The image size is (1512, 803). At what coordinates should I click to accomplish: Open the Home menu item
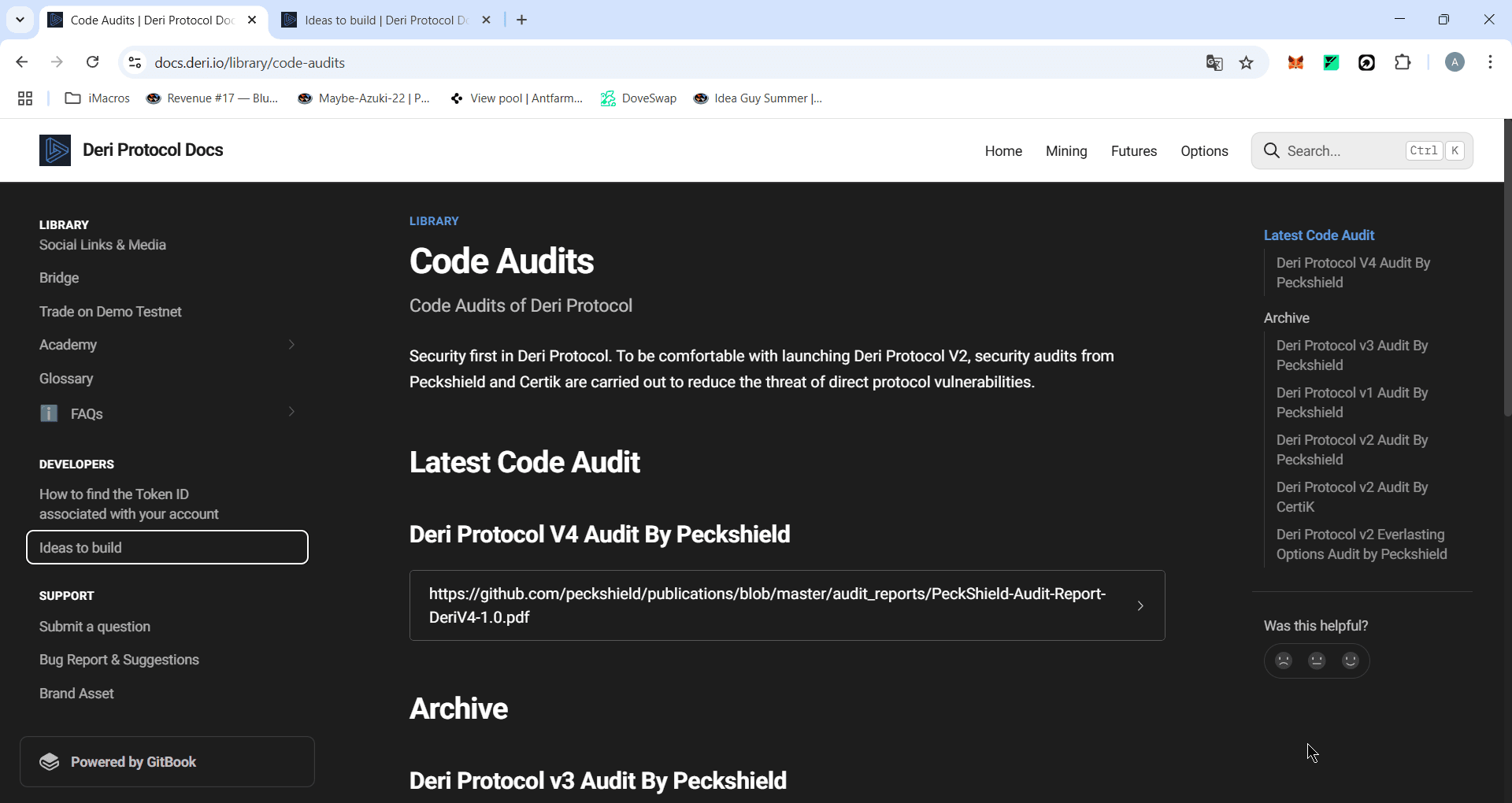(1003, 151)
